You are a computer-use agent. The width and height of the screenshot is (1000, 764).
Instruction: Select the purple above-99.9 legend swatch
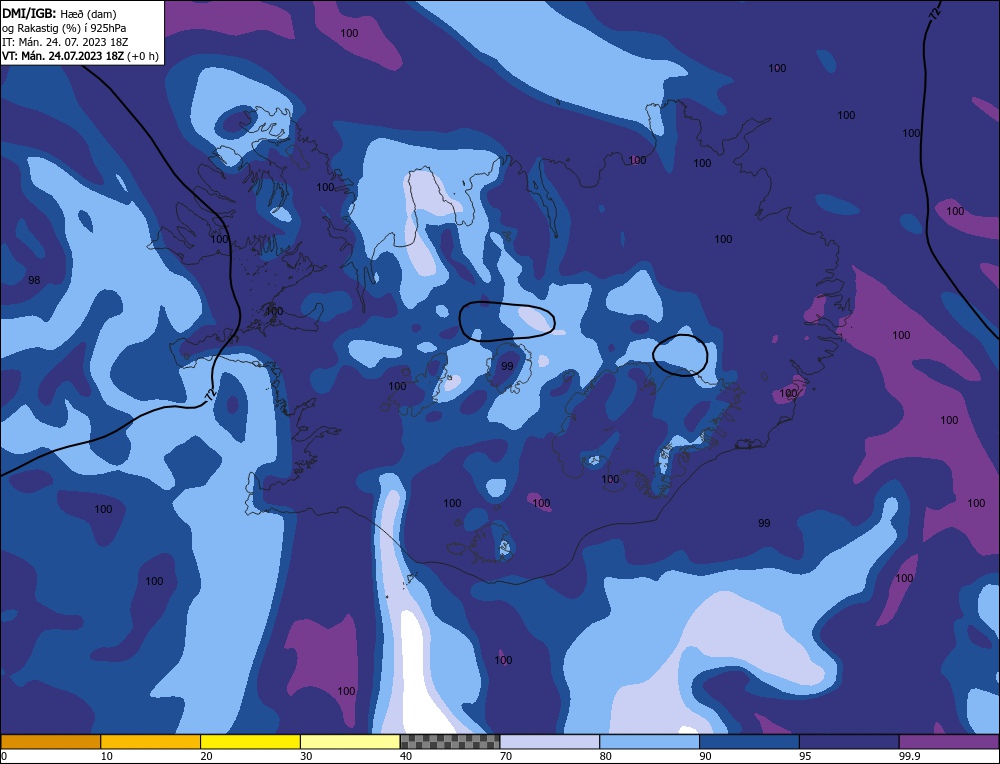click(x=949, y=741)
